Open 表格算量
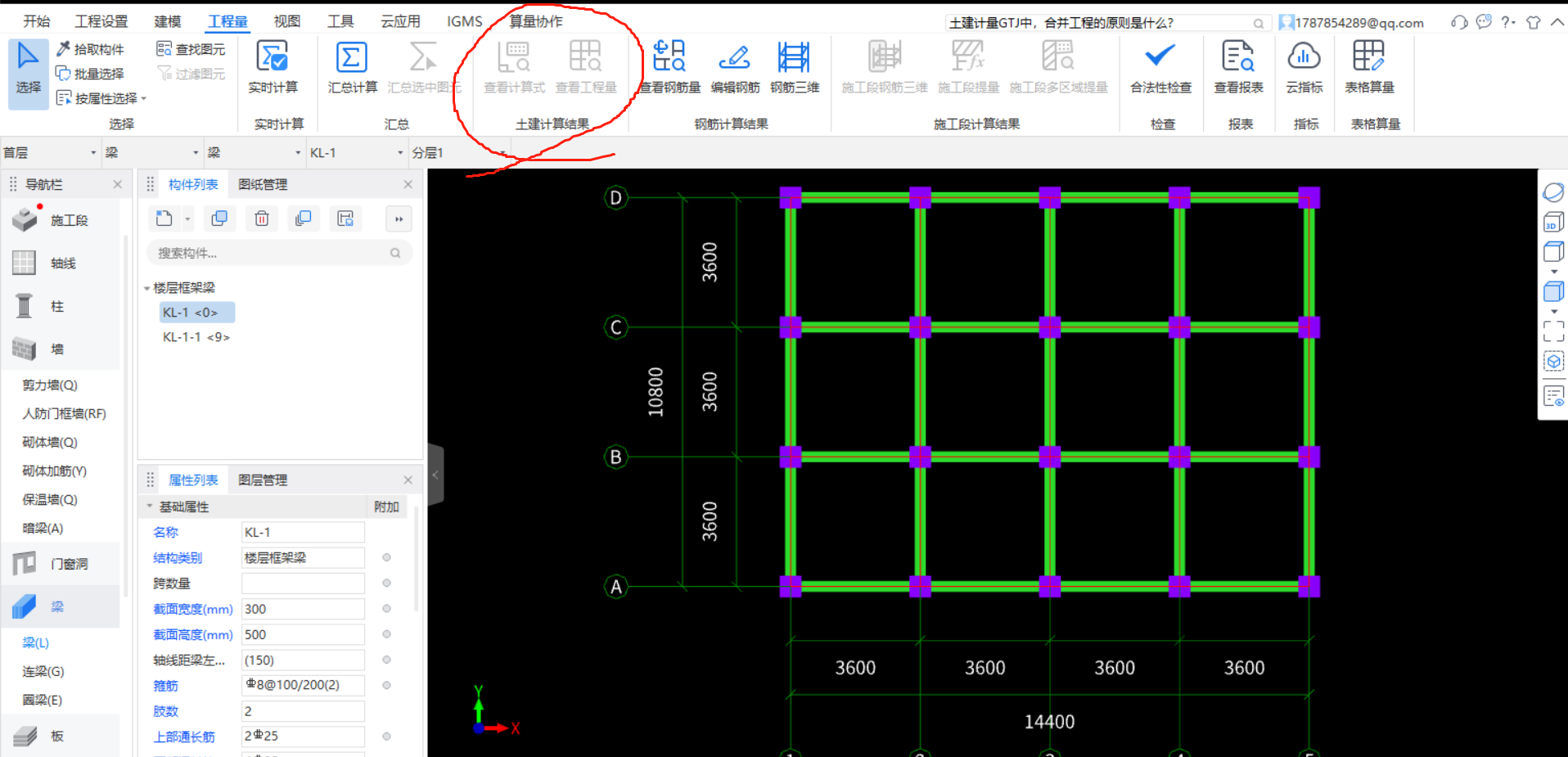 (1369, 67)
